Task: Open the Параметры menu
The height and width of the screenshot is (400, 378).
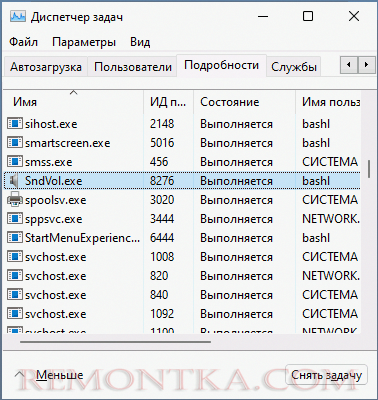Action: pos(84,42)
